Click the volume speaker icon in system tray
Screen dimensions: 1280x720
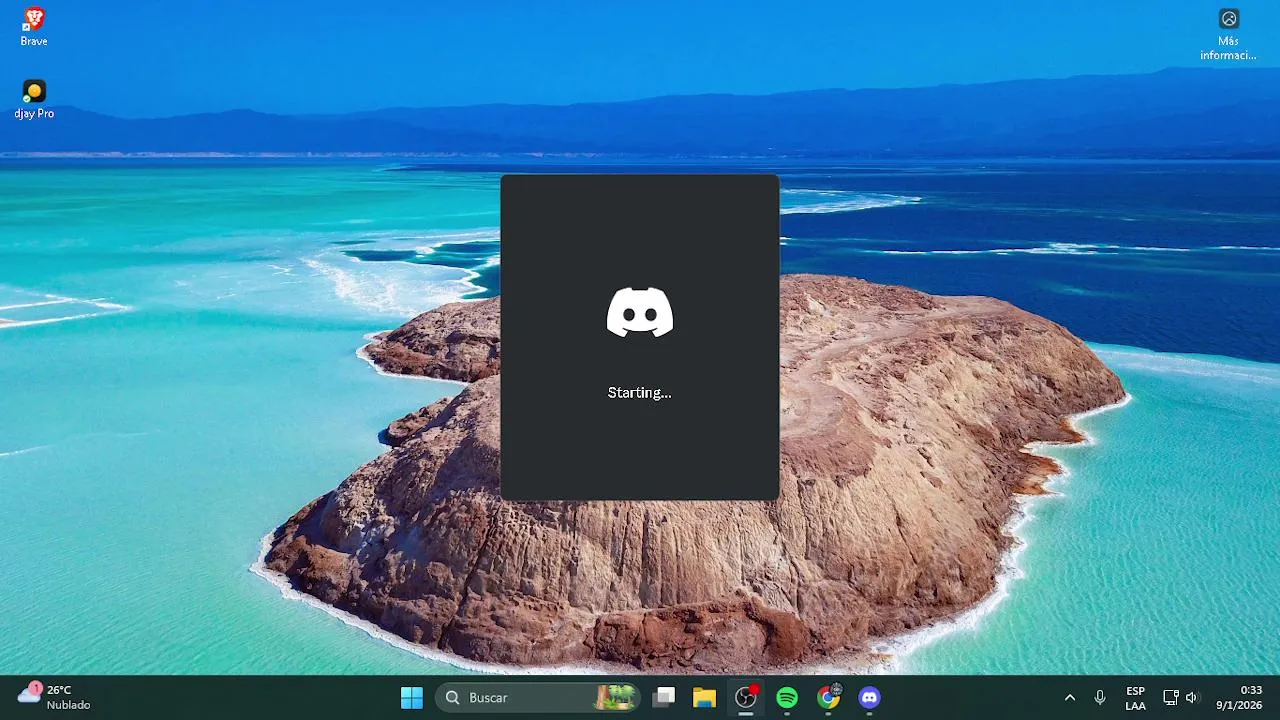1191,698
